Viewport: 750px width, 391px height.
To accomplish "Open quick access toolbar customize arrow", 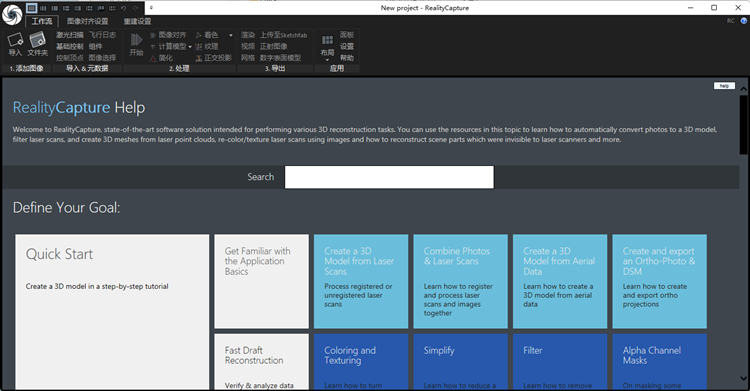I will (x=151, y=8).
